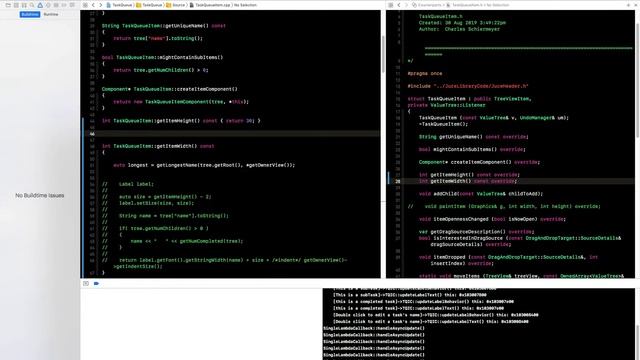The width and height of the screenshot is (640, 360).
Task: Open the Project navigator folder icon
Action: point(8,5)
